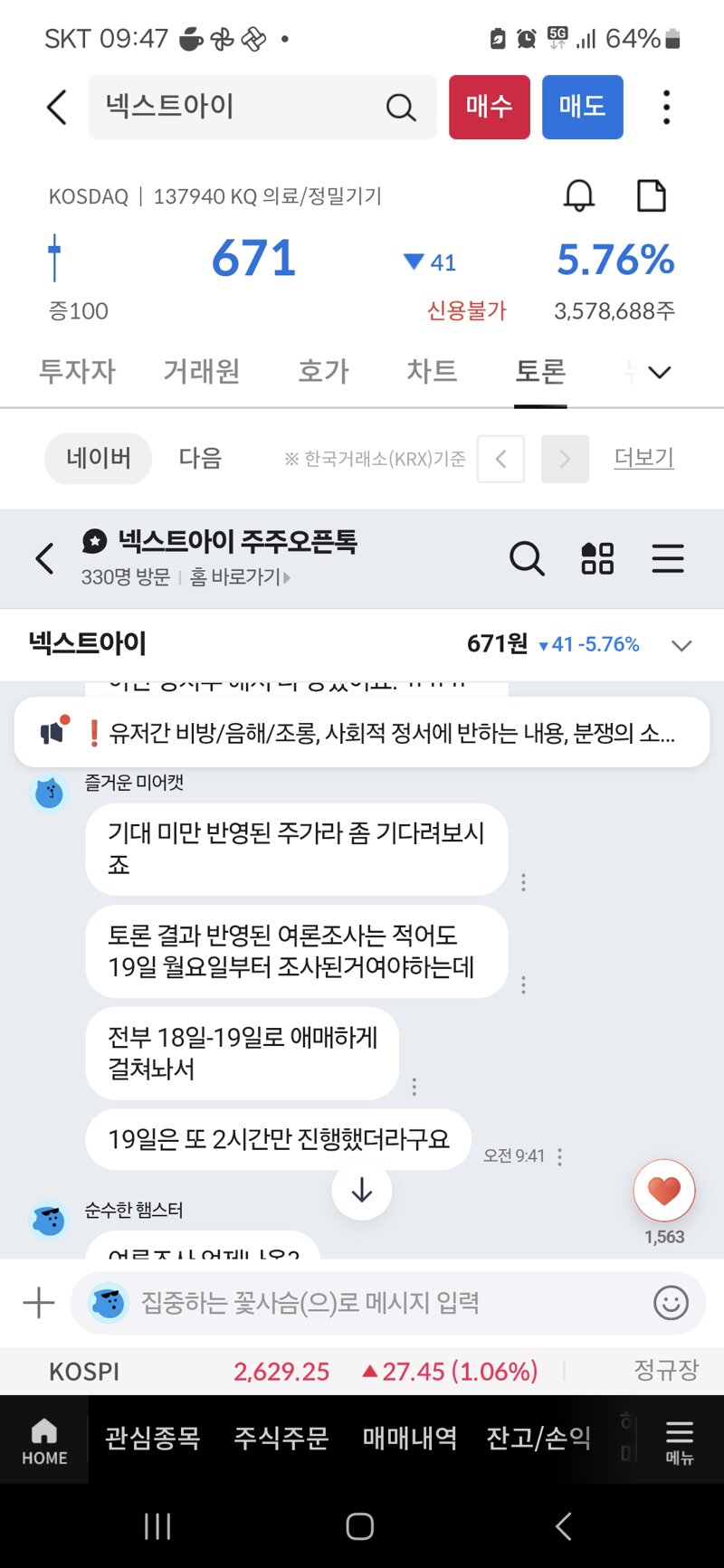Open the document note icon
This screenshot has width=724, height=1568.
coord(652,195)
